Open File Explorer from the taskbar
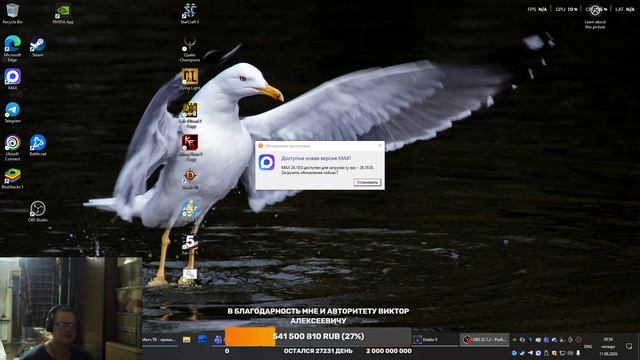Image resolution: width=640 pixels, height=360 pixels. pyautogui.click(x=187, y=340)
